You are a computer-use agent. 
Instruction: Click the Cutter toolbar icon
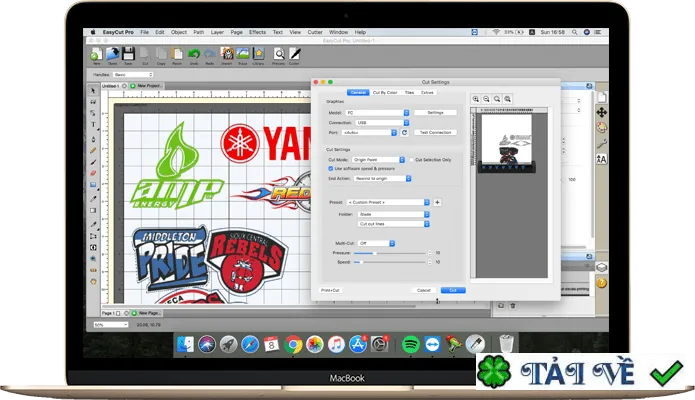[x=295, y=54]
